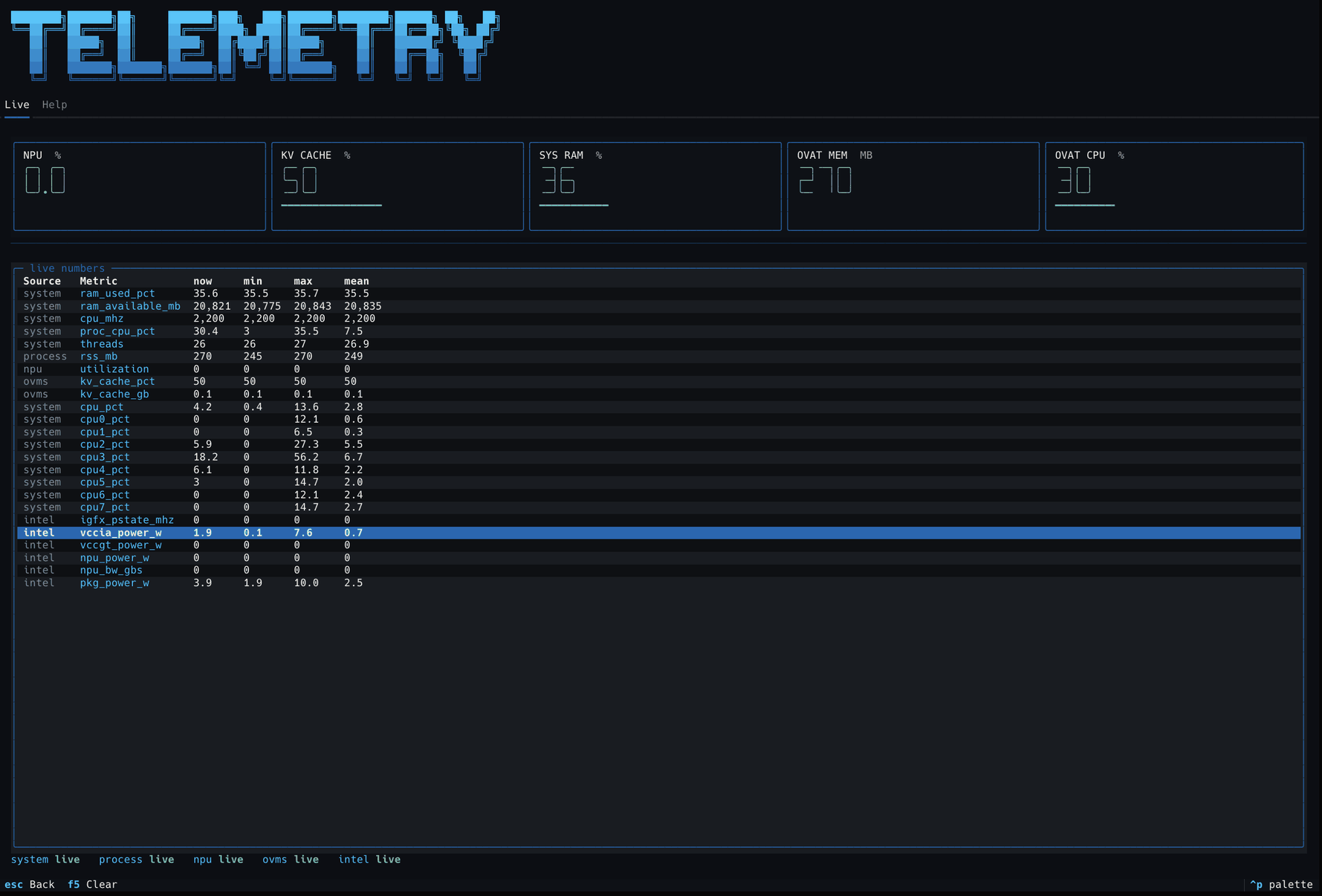This screenshot has width=1322, height=896.
Task: Select the OVAT MEM MB gauge card
Action: 913,186
